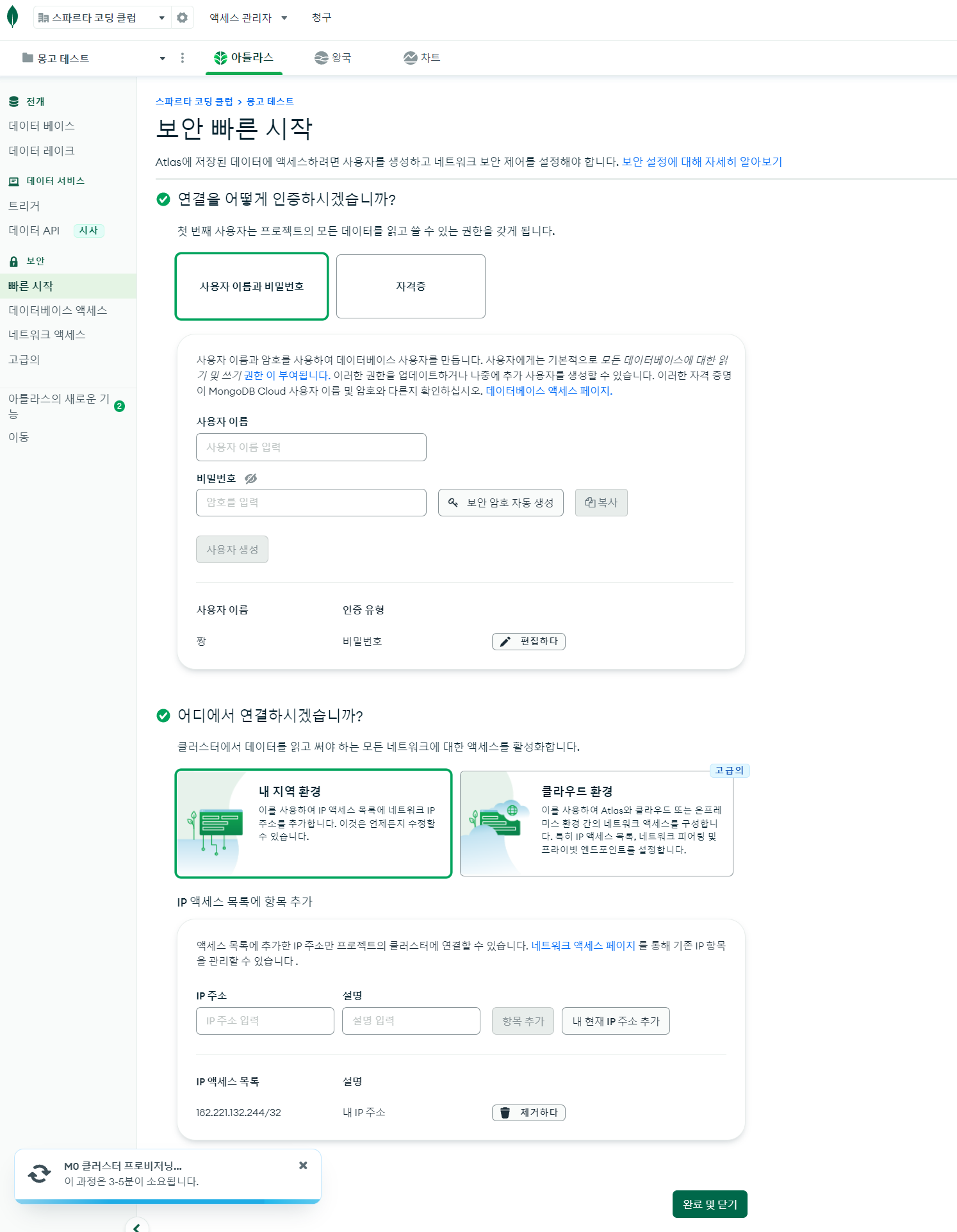Viewport: 957px width, 1232px height.
Task: Click the 완료 및 닫기 button
Action: [710, 1204]
